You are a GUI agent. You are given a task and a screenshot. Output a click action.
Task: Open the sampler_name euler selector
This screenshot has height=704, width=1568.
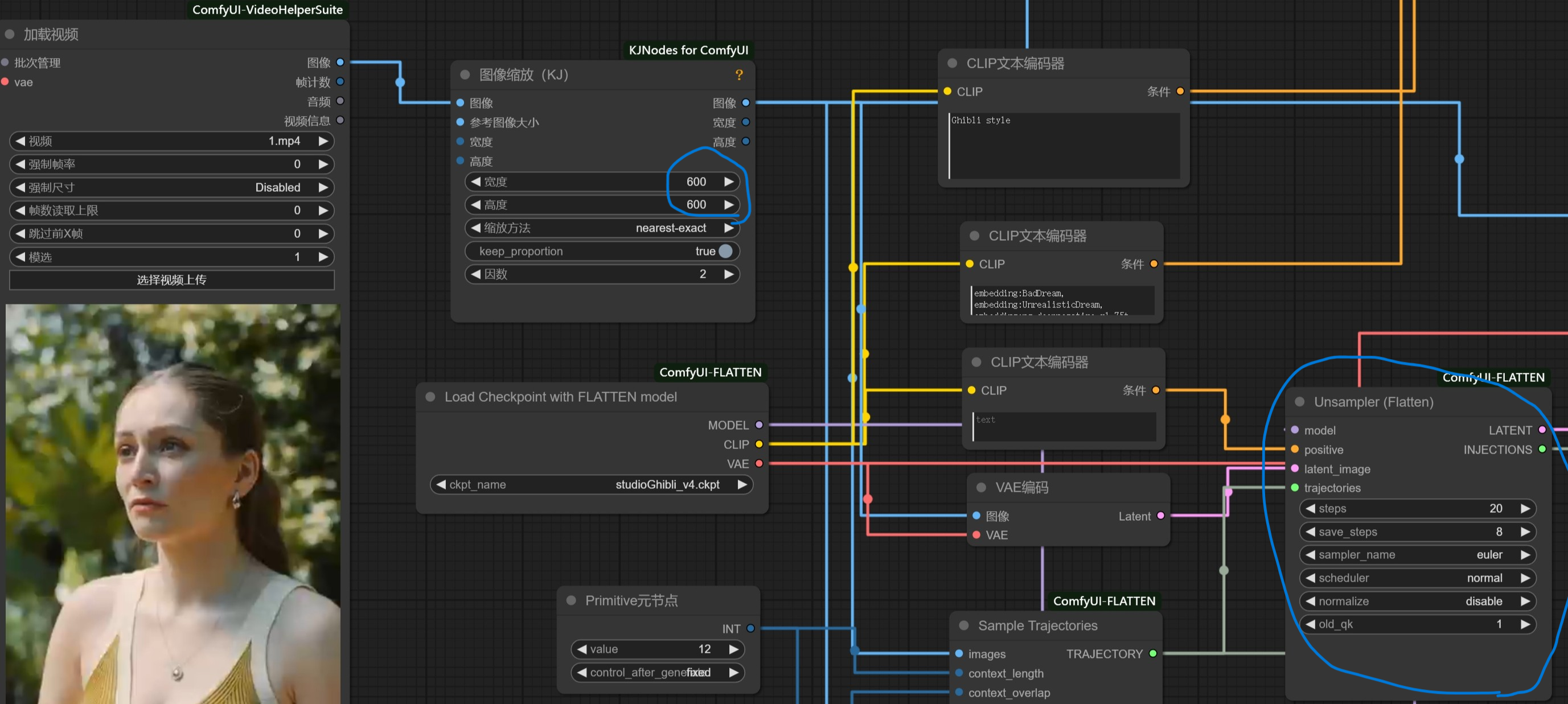click(1418, 555)
